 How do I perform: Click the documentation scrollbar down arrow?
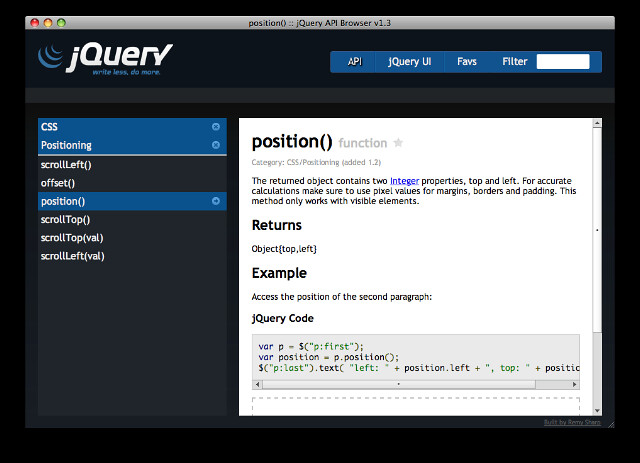tap(597, 411)
